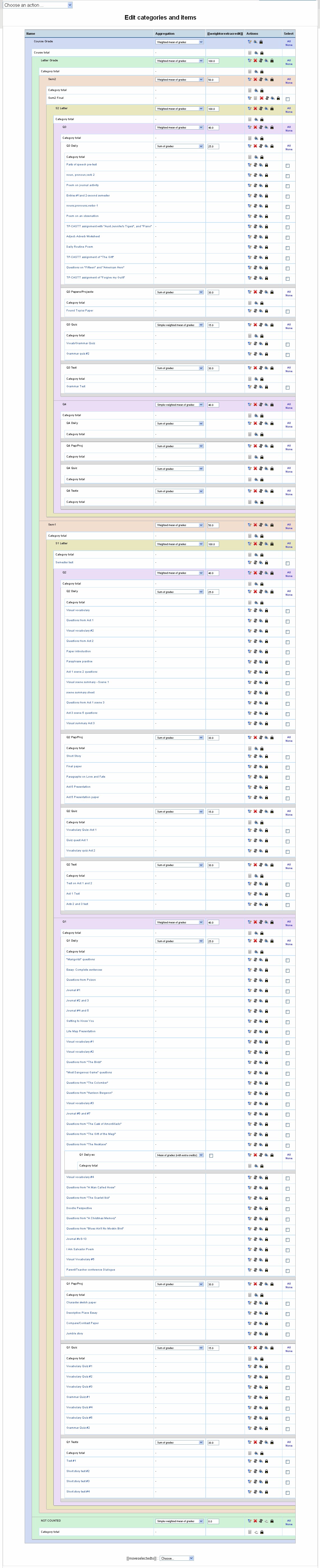The width and height of the screenshot is (320, 1568).
Task: Check the Found Topics Paper select box
Action: (288, 312)
